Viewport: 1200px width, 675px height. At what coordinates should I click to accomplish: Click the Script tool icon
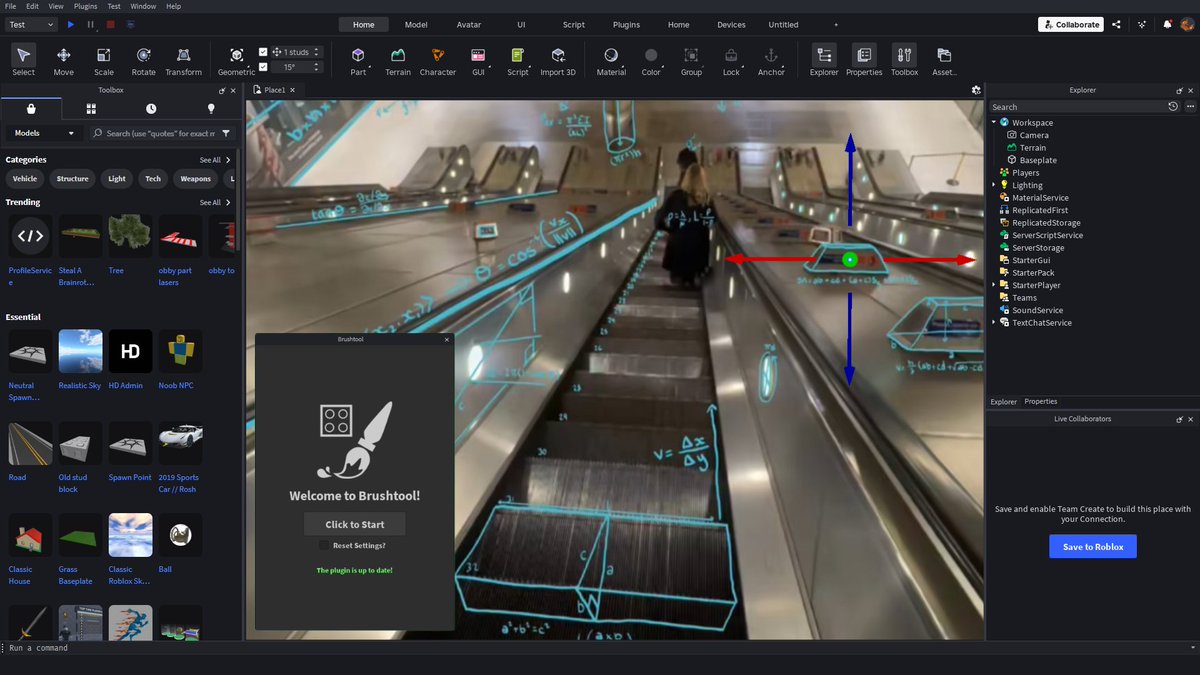pyautogui.click(x=517, y=60)
